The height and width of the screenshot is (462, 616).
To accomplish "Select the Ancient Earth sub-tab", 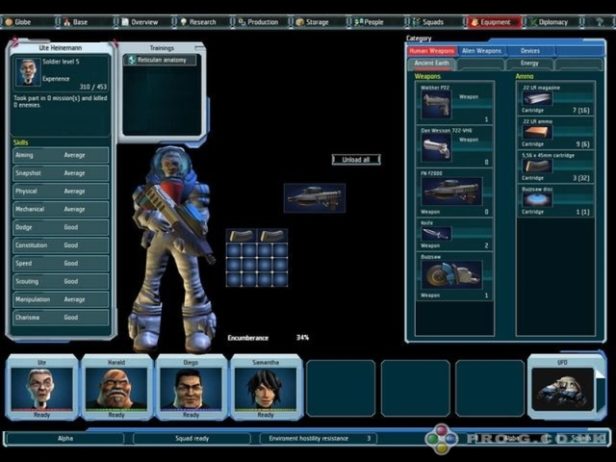I will [432, 63].
